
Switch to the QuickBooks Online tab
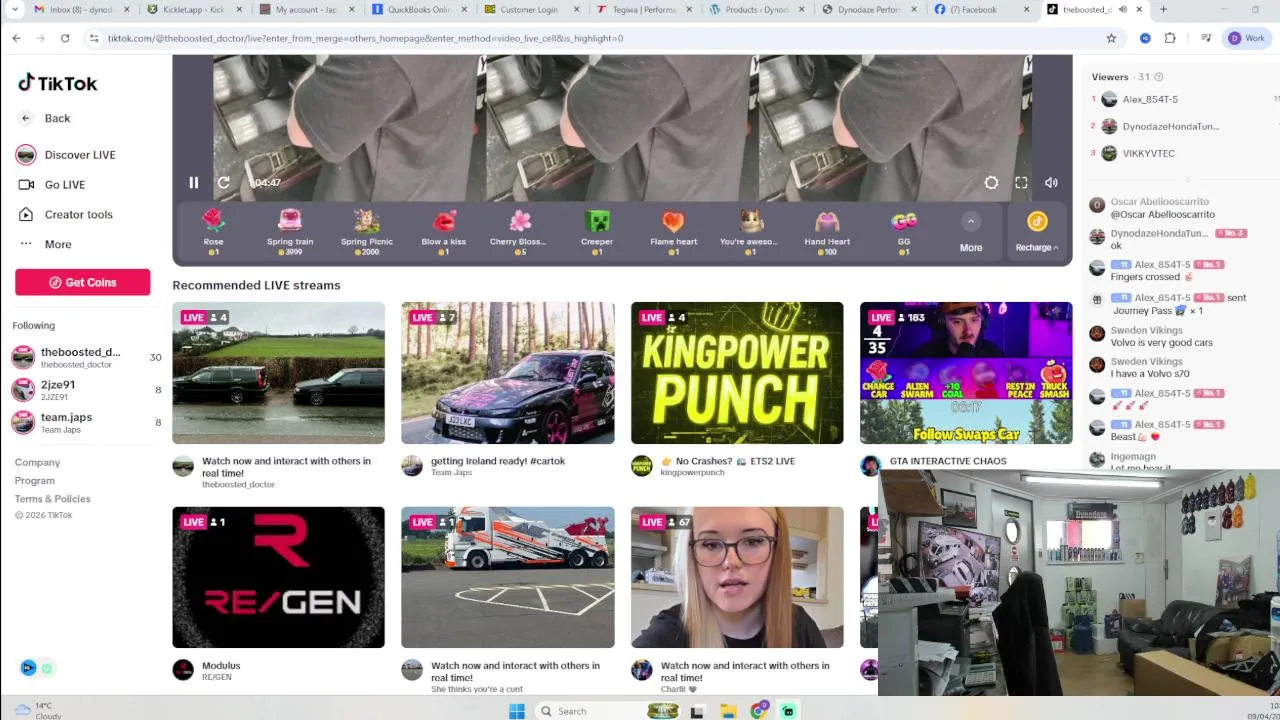(420, 10)
